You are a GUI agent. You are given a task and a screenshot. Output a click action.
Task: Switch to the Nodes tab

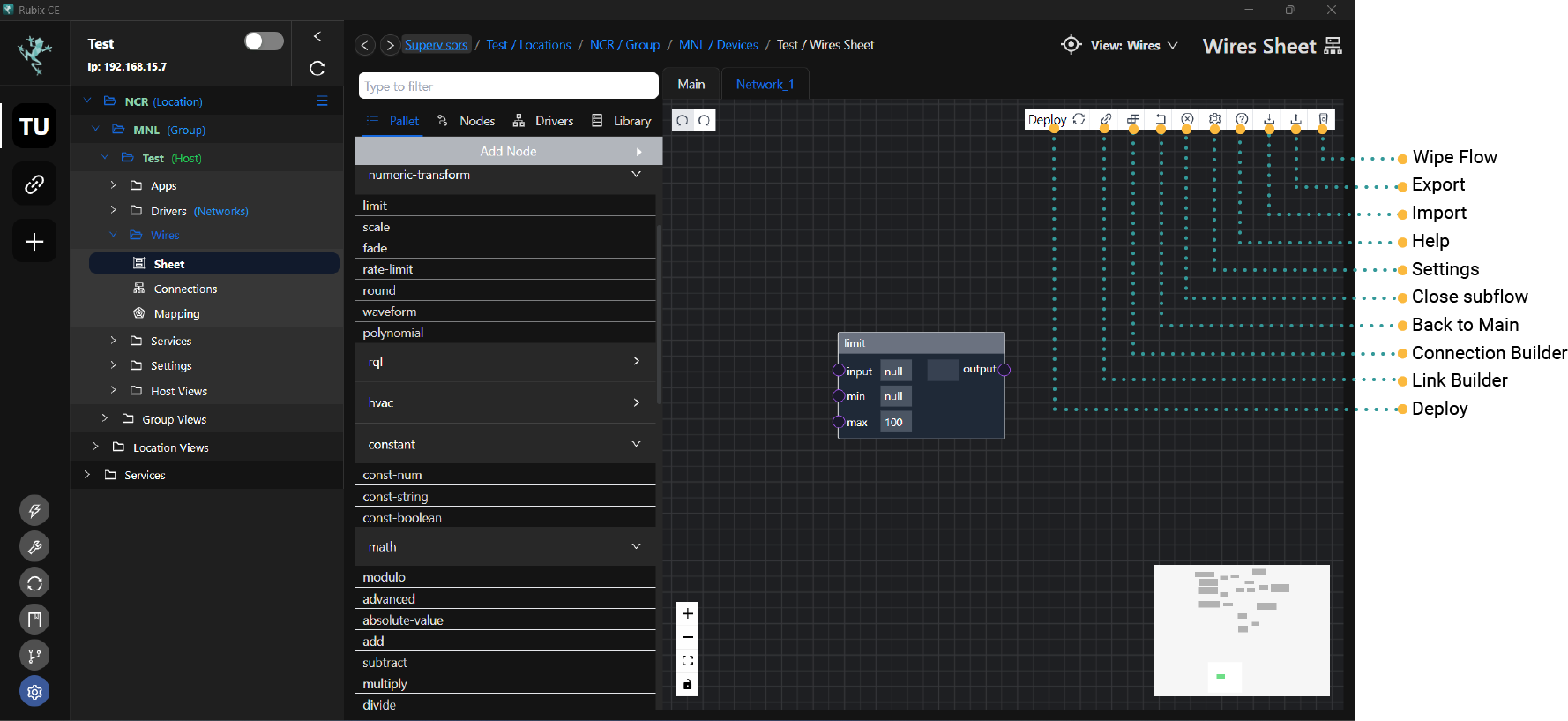(x=467, y=121)
